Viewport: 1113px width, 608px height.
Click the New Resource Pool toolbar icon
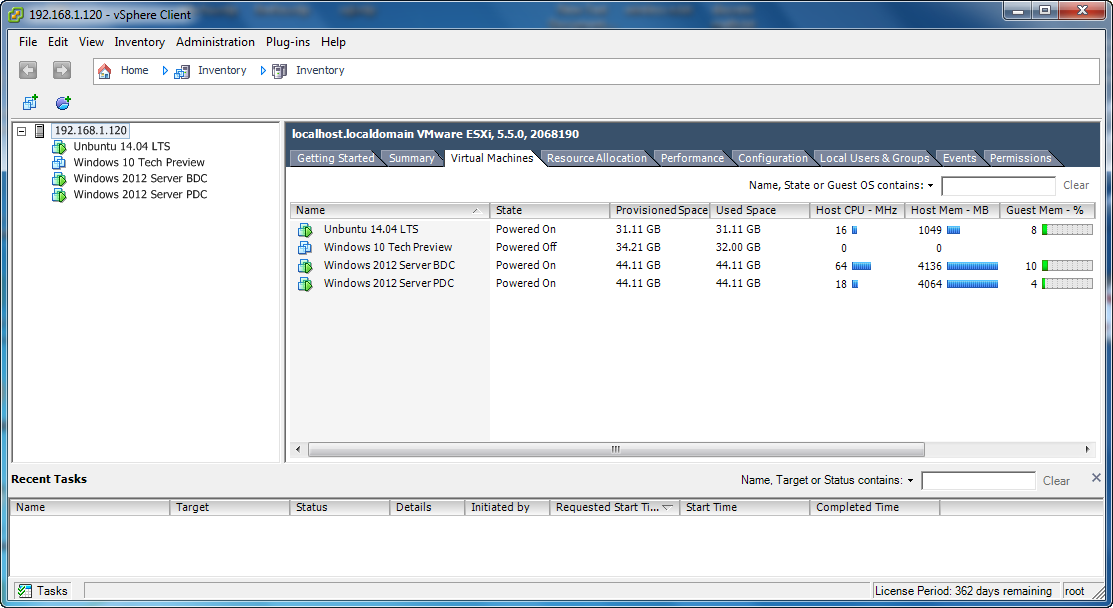pyautogui.click(x=63, y=103)
